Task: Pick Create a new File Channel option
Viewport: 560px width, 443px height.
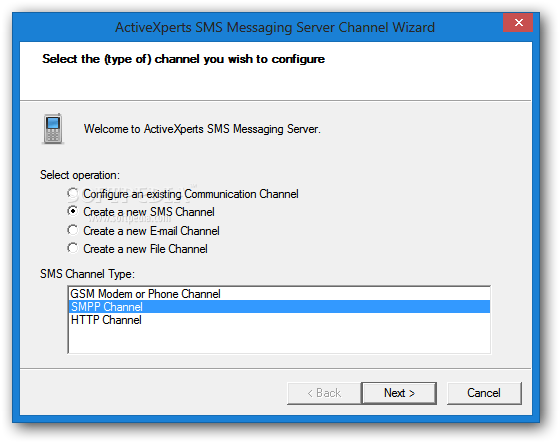Action: 138,249
